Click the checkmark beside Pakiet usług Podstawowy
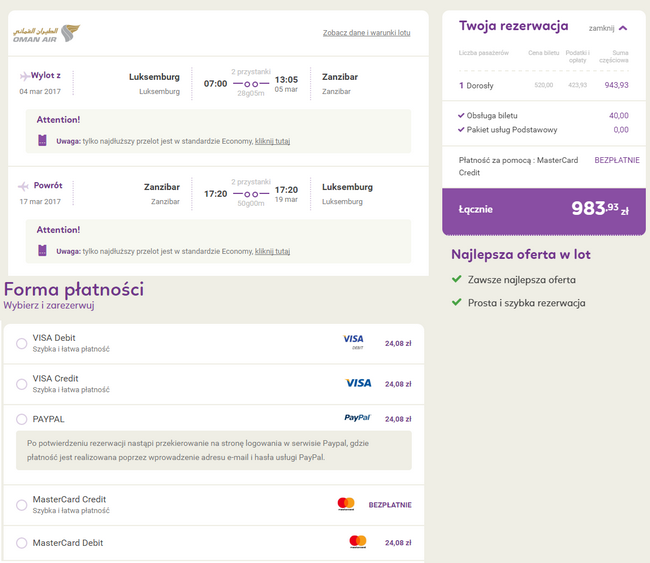The image size is (650, 563). coord(461,130)
